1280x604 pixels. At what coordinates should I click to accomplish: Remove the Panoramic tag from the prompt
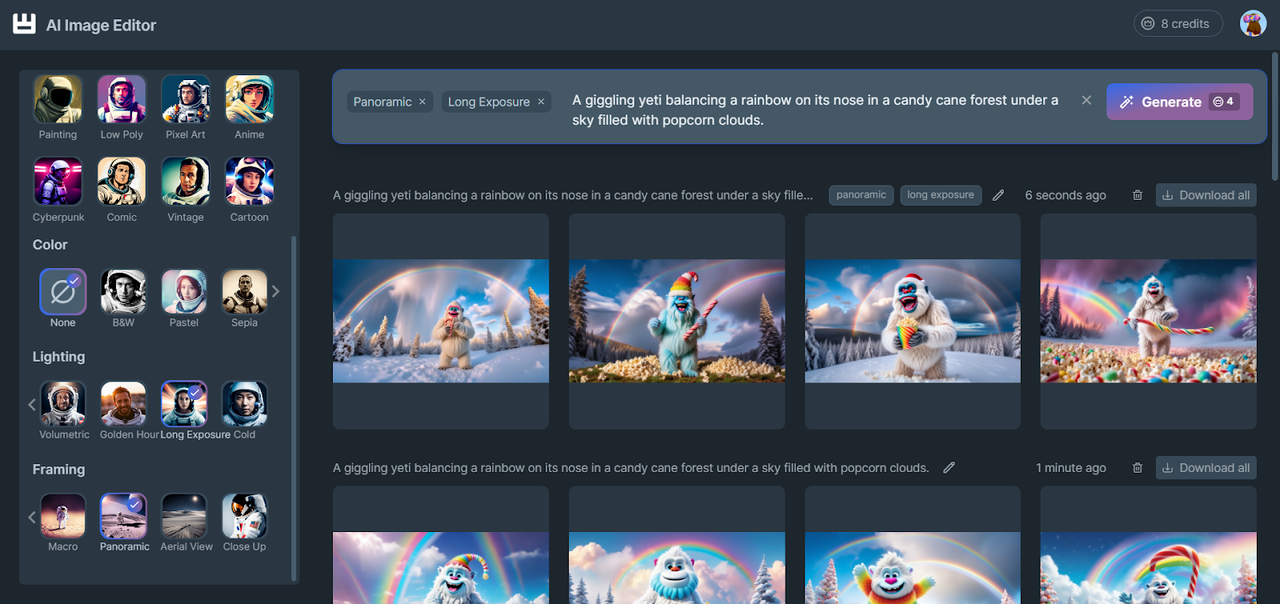click(x=422, y=102)
